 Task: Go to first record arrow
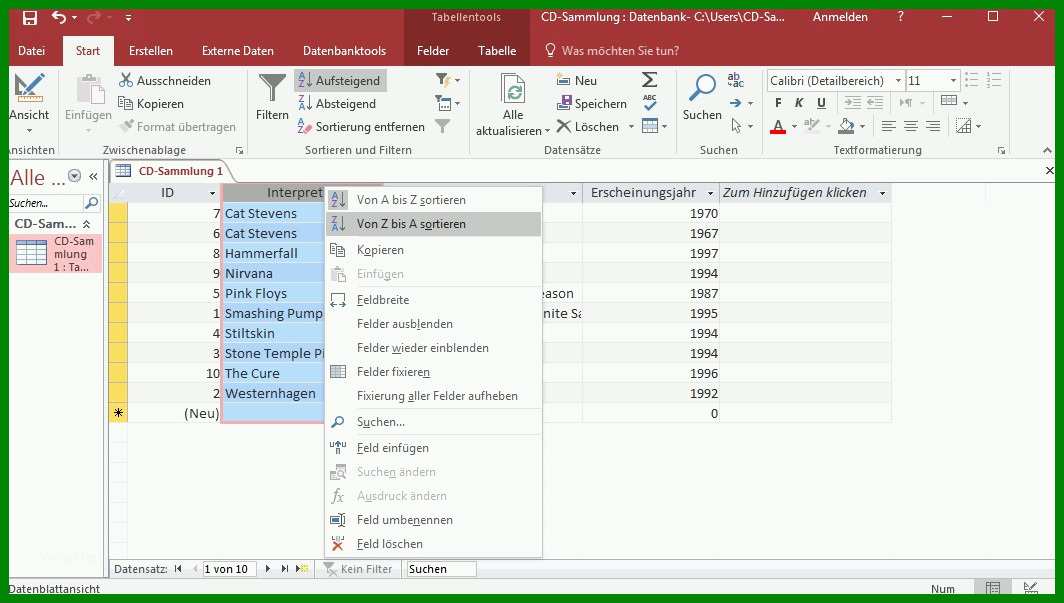[178, 569]
